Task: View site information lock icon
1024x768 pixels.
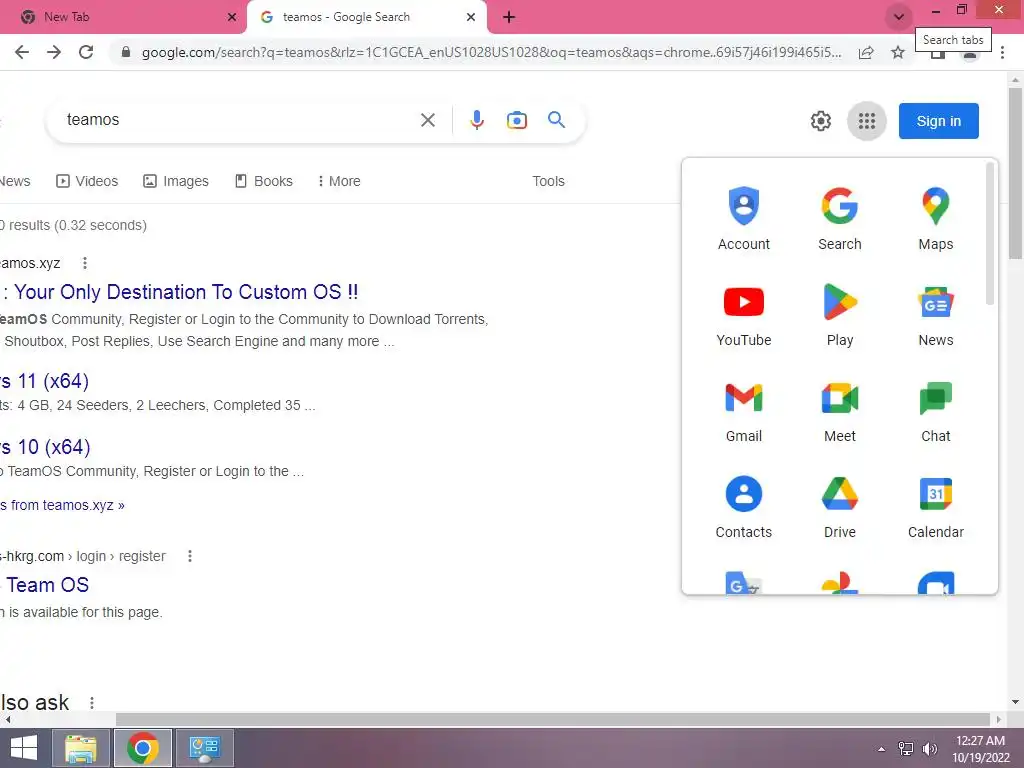Action: tap(126, 52)
